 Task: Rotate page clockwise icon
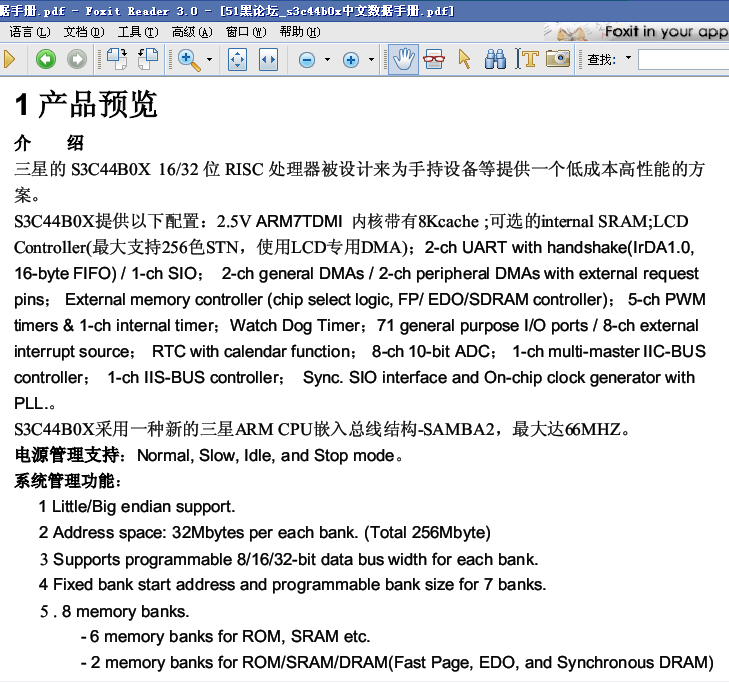tap(117, 60)
